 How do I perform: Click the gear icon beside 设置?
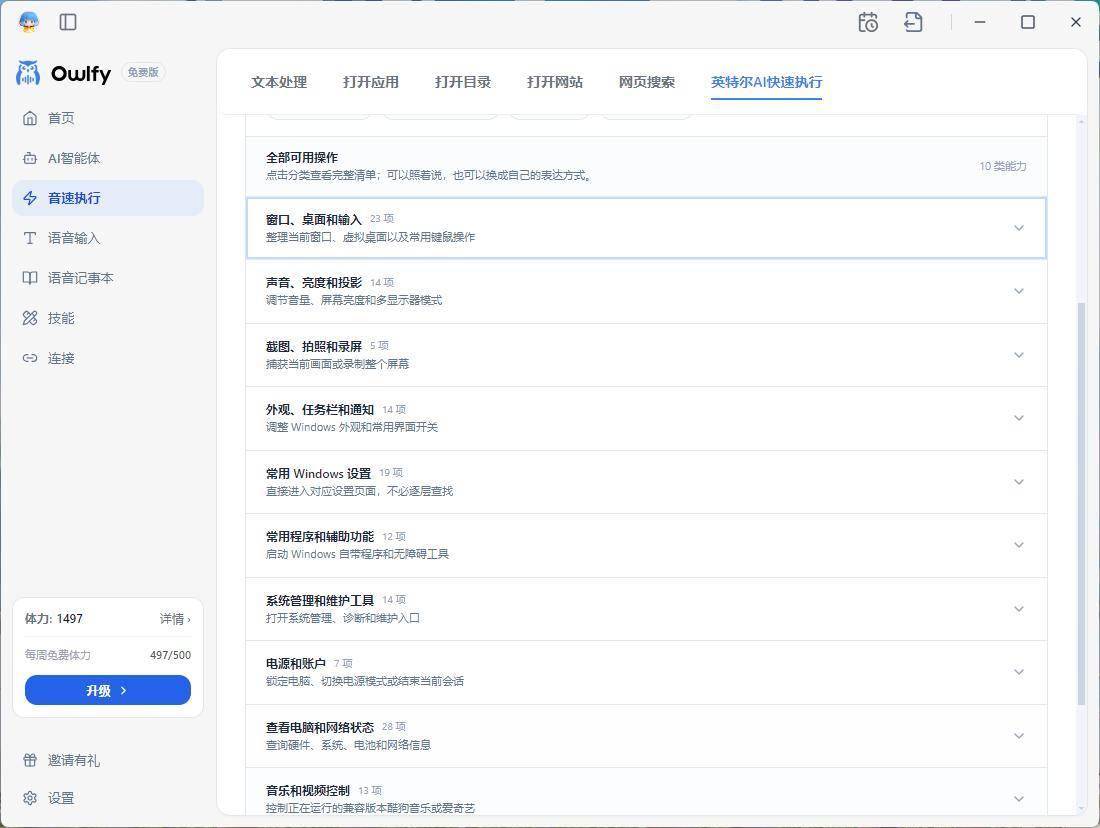point(29,798)
